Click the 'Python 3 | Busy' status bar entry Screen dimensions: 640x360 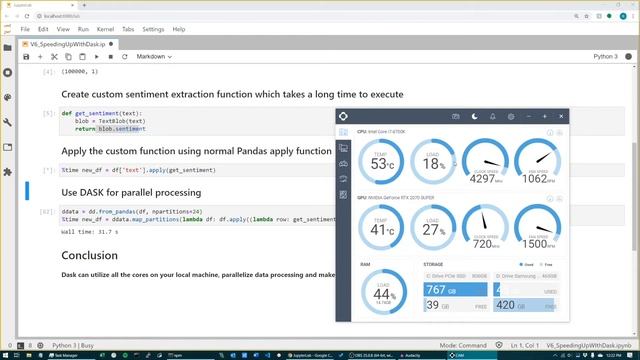(x=73, y=346)
